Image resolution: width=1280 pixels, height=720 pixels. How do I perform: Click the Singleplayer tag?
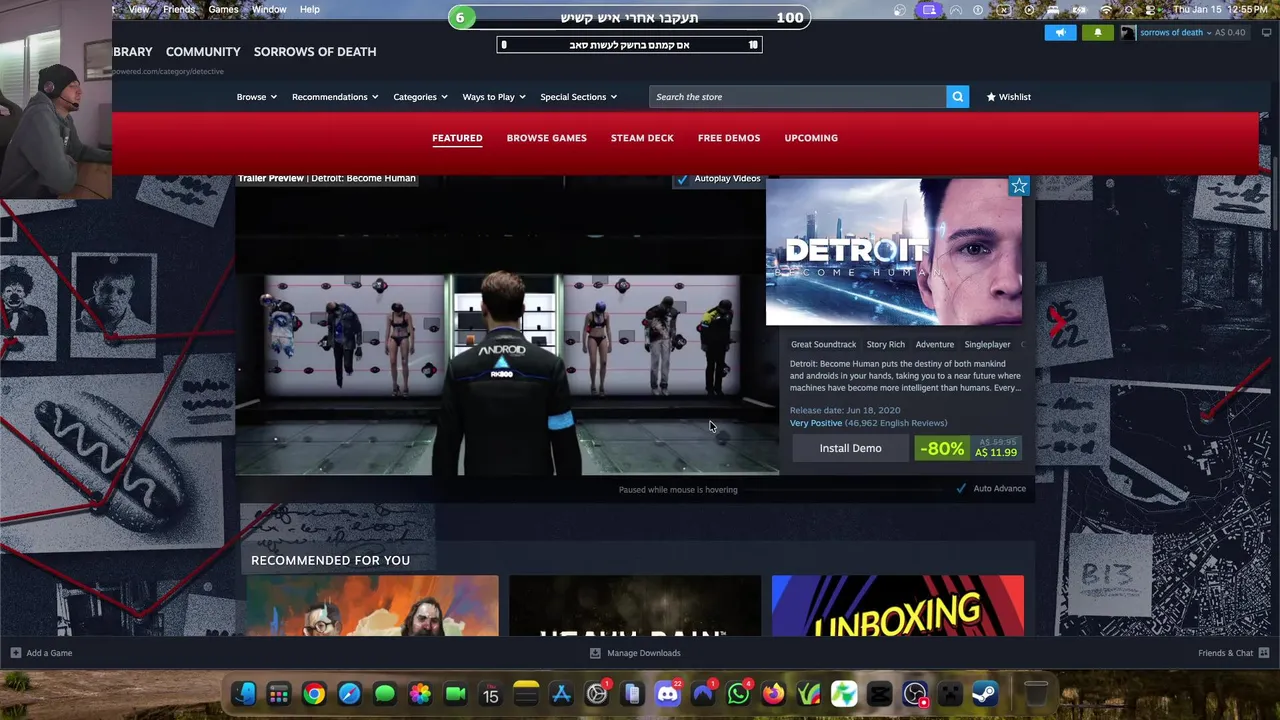(987, 344)
